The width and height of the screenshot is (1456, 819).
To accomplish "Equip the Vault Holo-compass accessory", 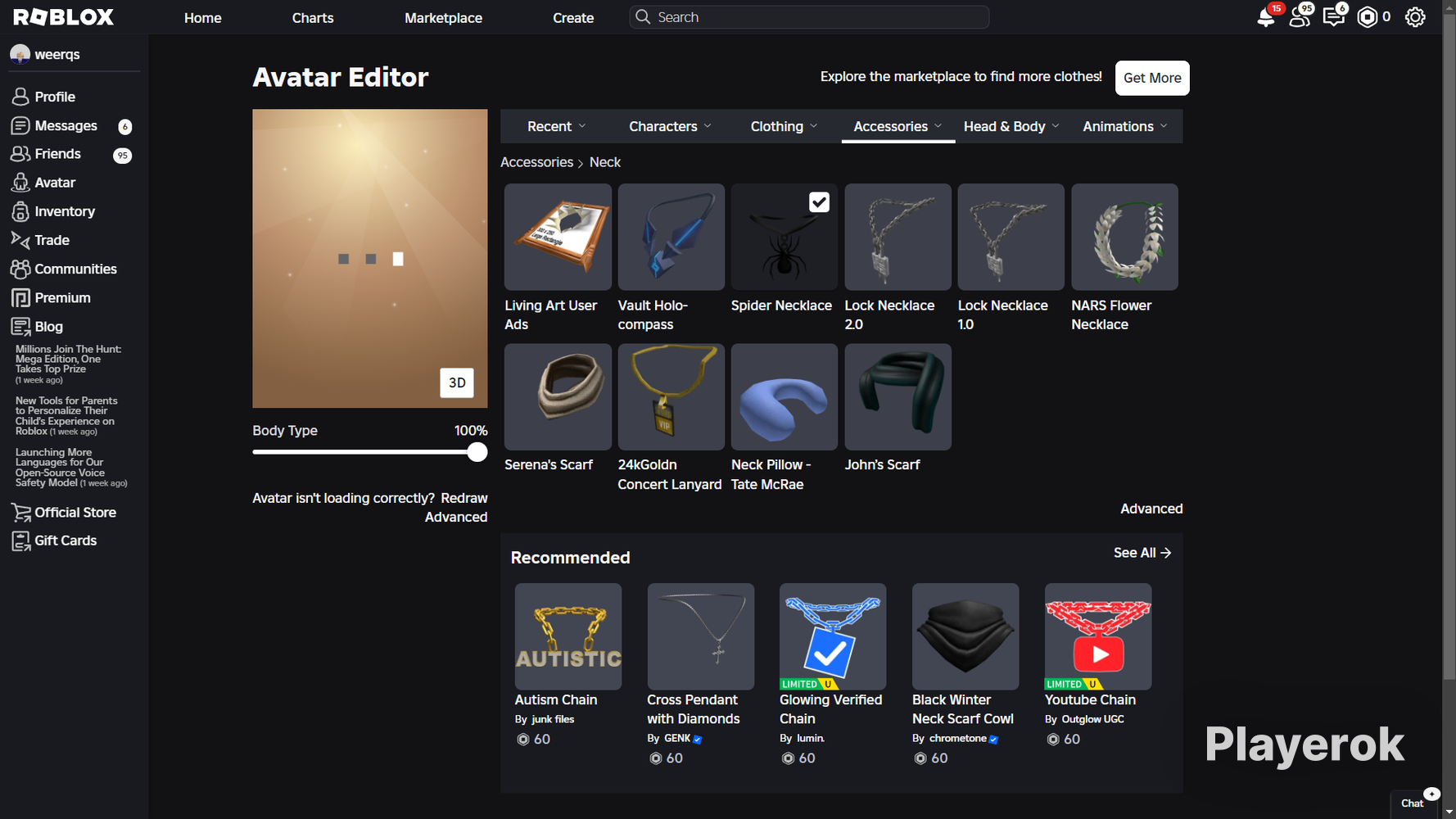I will 671,237.
